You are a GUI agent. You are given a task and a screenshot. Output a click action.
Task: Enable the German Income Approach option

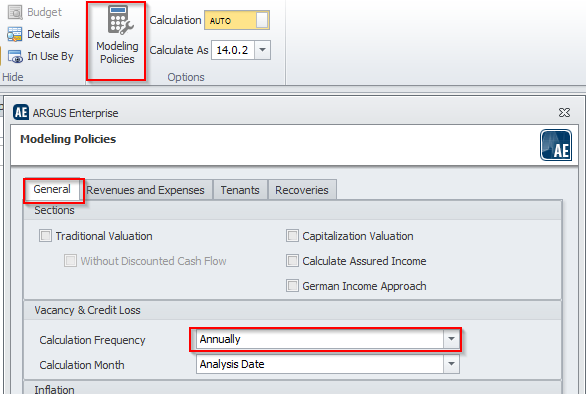(292, 286)
